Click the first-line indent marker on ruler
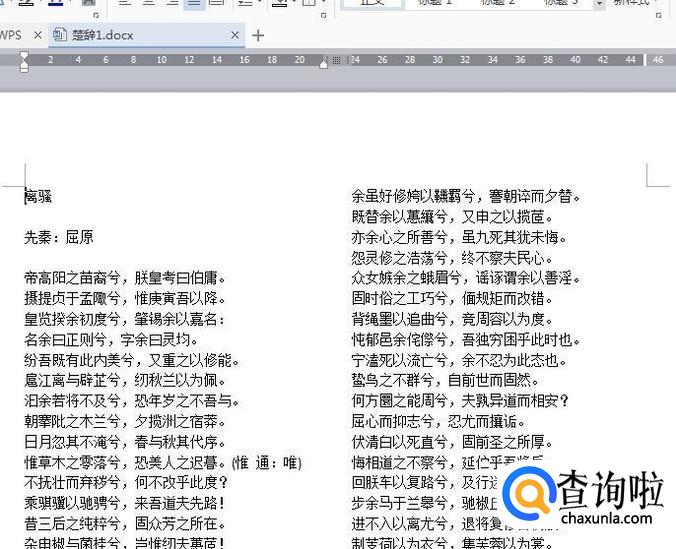 (x=25, y=56)
